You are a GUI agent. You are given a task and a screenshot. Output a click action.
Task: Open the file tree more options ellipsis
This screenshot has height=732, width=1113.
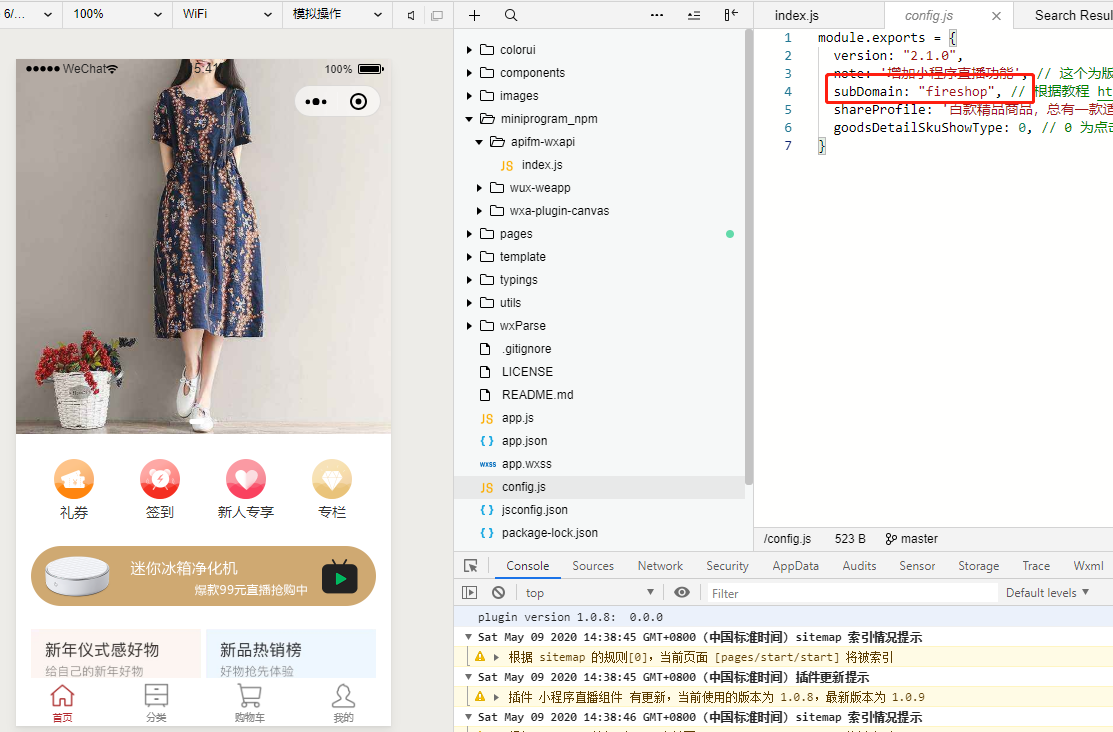tap(657, 15)
